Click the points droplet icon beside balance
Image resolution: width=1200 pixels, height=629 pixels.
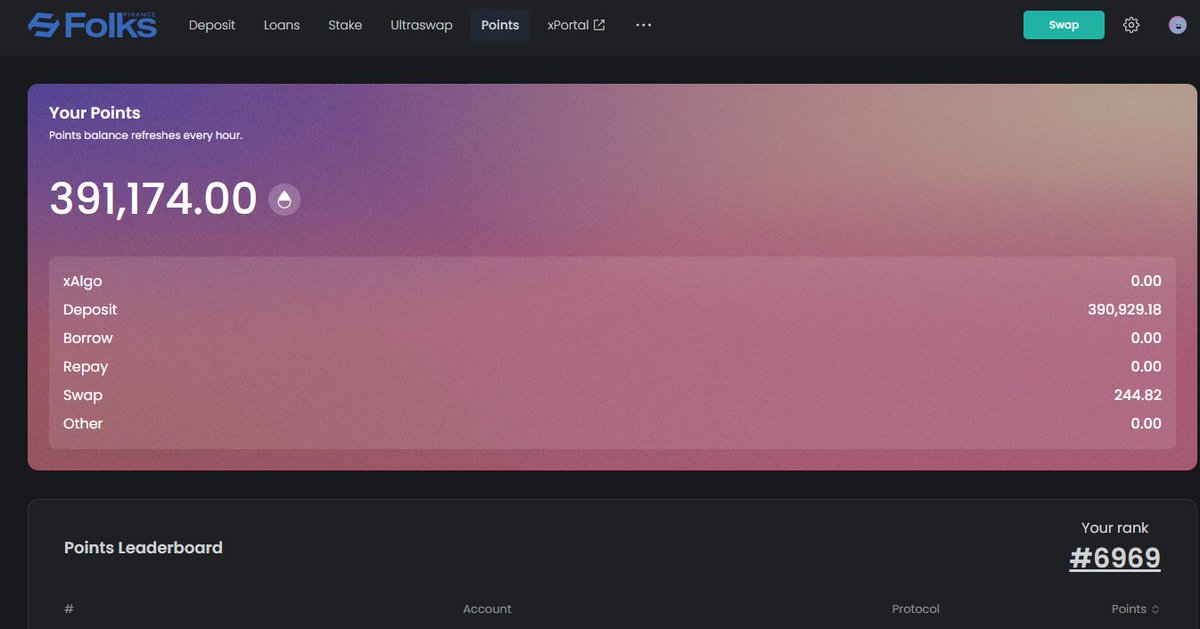pos(284,200)
